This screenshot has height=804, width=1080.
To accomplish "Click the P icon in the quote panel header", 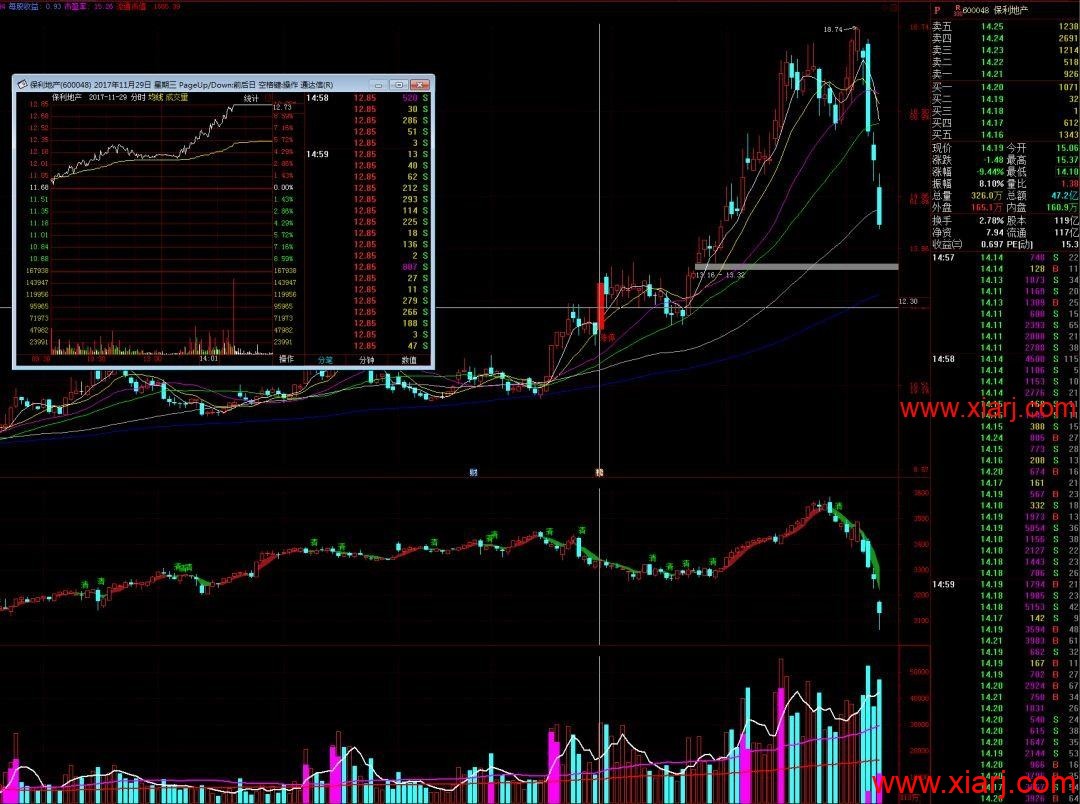I will tap(937, 10).
